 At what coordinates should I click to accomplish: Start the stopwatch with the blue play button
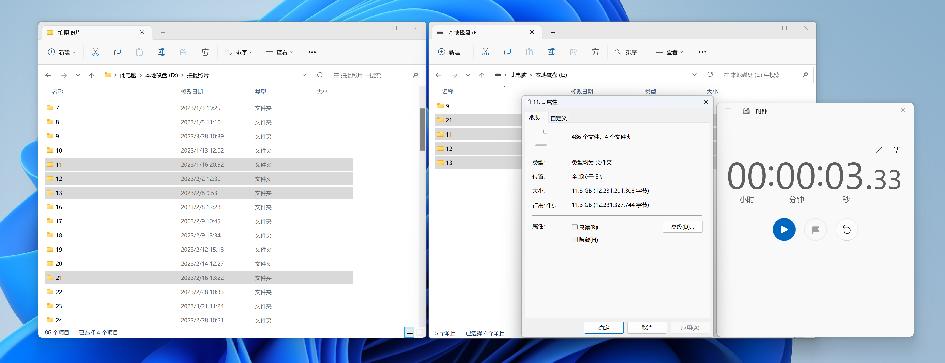[784, 230]
